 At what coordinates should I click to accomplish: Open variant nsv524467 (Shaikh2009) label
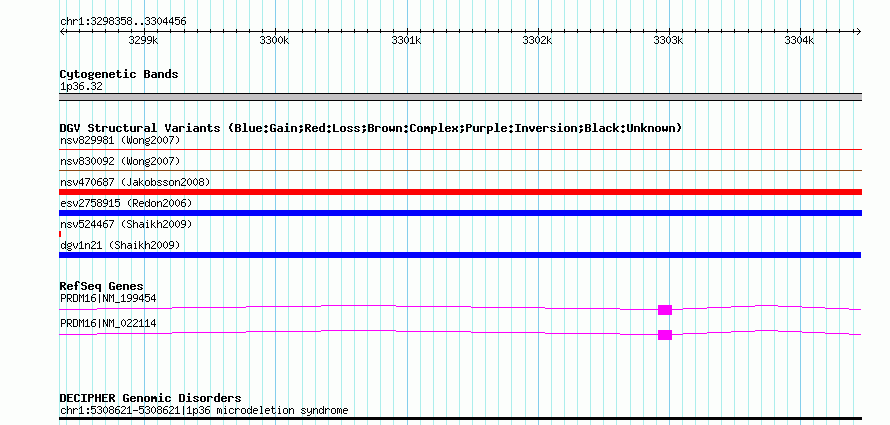(x=126, y=224)
